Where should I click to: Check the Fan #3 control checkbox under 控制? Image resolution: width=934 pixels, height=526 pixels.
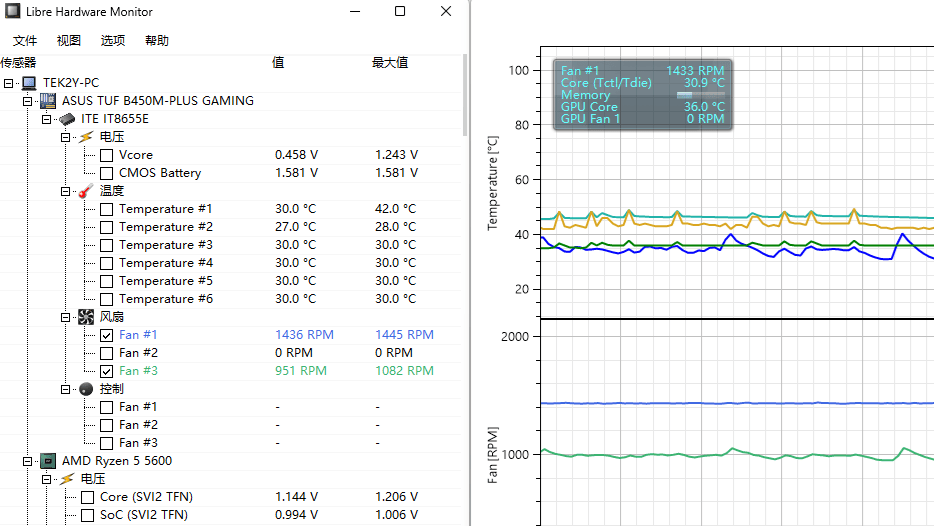(107, 443)
